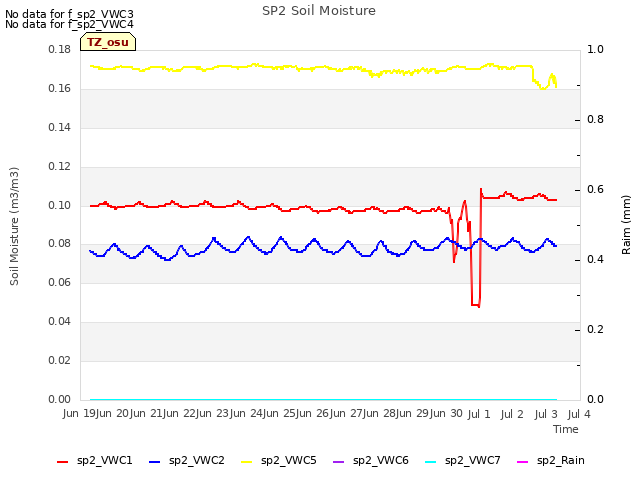
Task: Click the sp2_VWC6 legend entry
Action: point(371,460)
